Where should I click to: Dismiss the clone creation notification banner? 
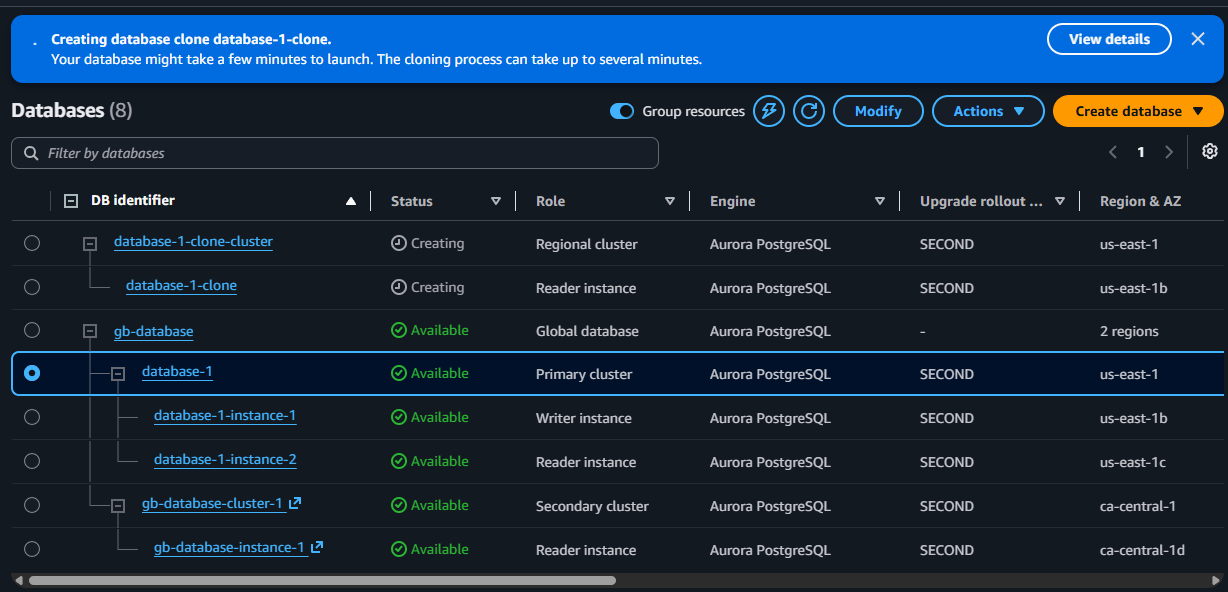pos(1198,39)
